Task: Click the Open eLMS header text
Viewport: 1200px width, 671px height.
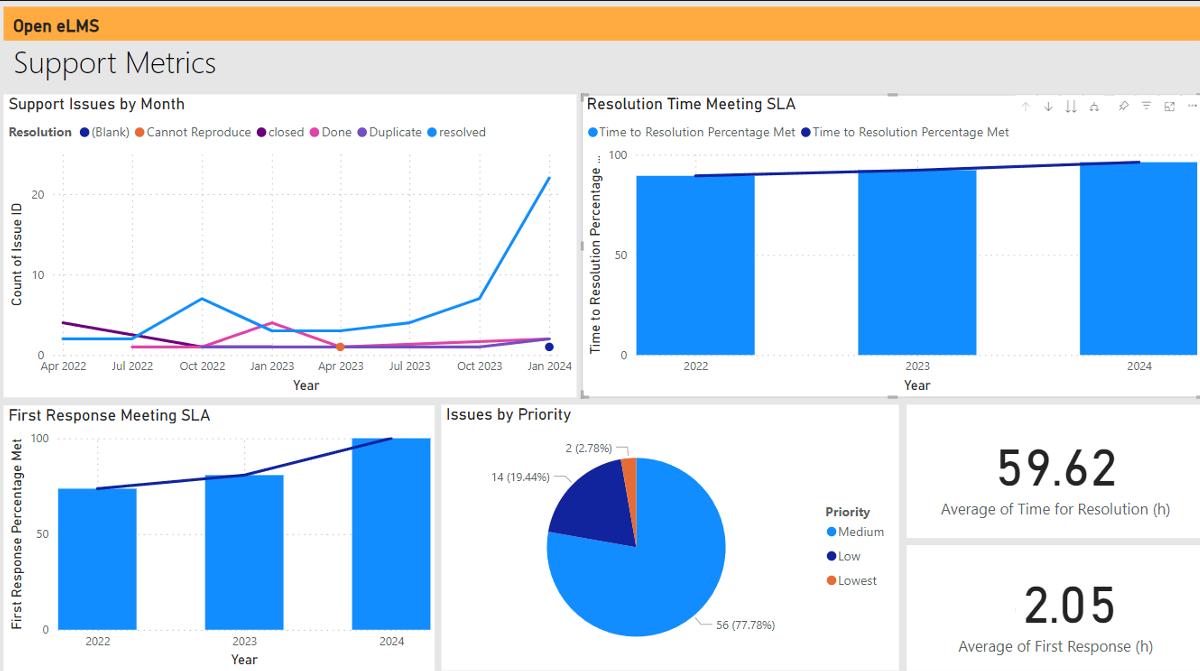Action: (56, 26)
